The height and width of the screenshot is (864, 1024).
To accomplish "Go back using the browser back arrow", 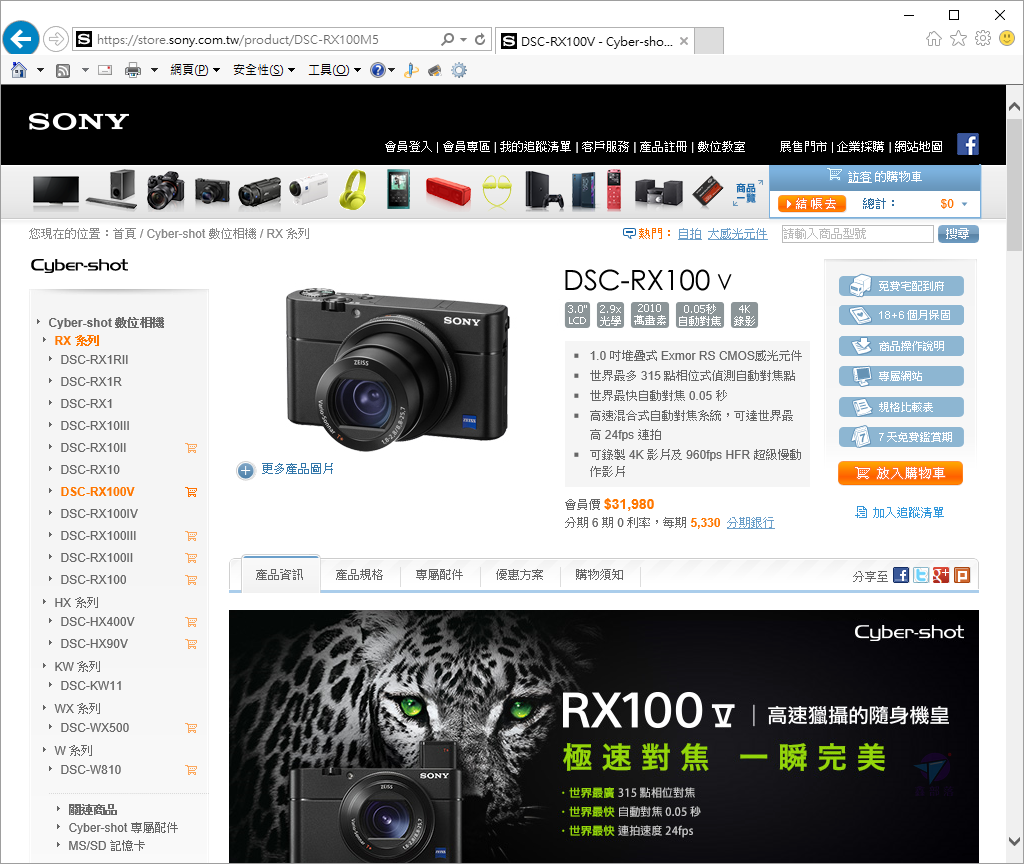I will tap(21, 39).
